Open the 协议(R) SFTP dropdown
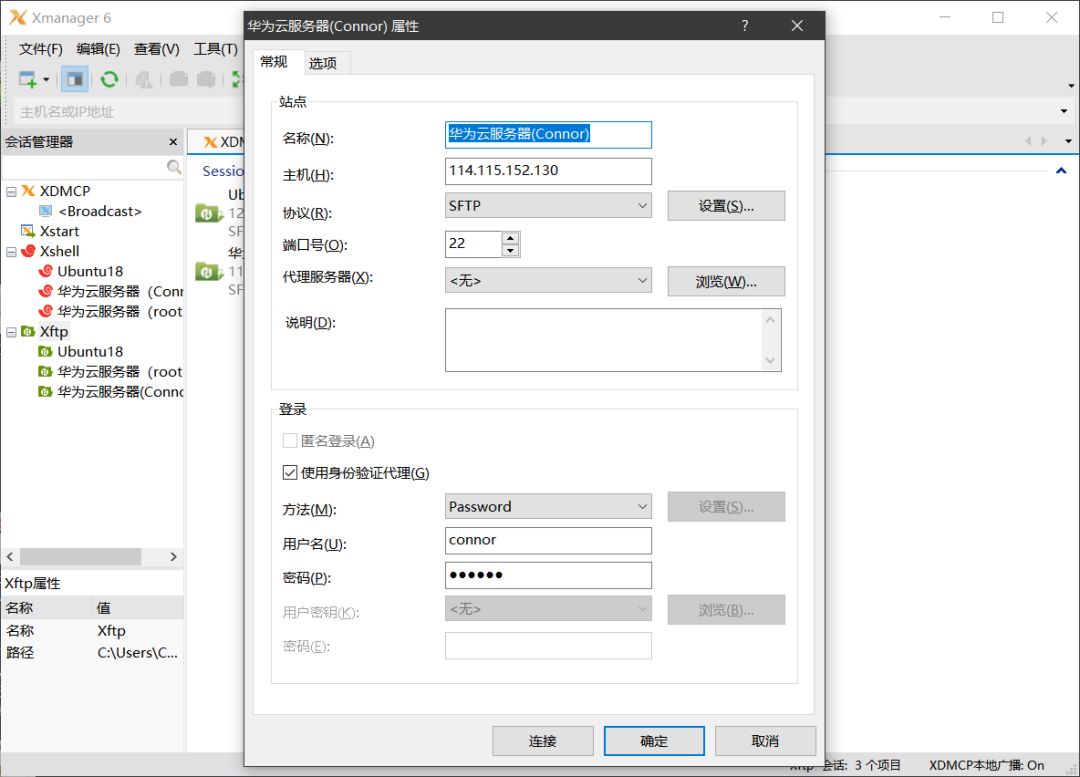The width and height of the screenshot is (1080, 777). pyautogui.click(x=548, y=205)
